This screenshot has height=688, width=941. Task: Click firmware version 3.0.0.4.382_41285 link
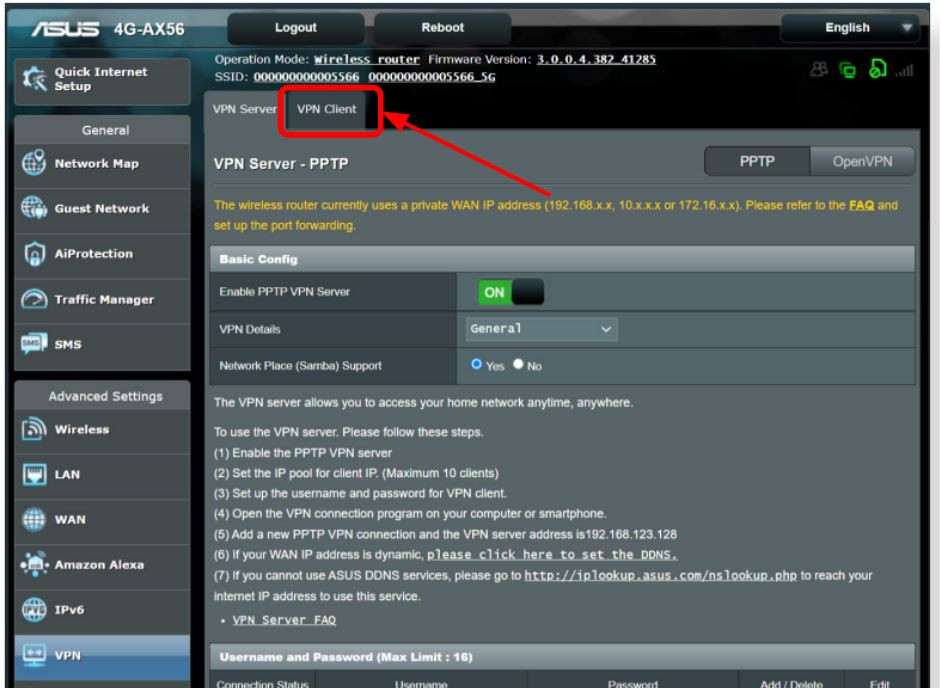(596, 59)
